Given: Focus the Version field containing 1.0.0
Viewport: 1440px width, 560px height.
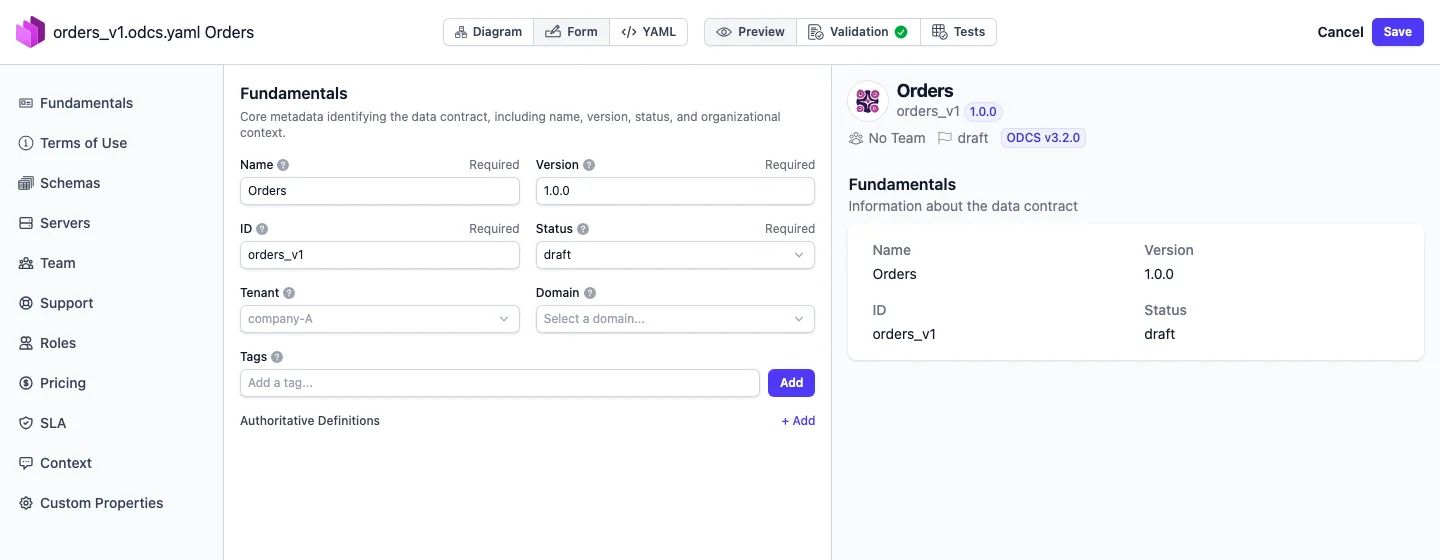Looking at the screenshot, I should (675, 191).
